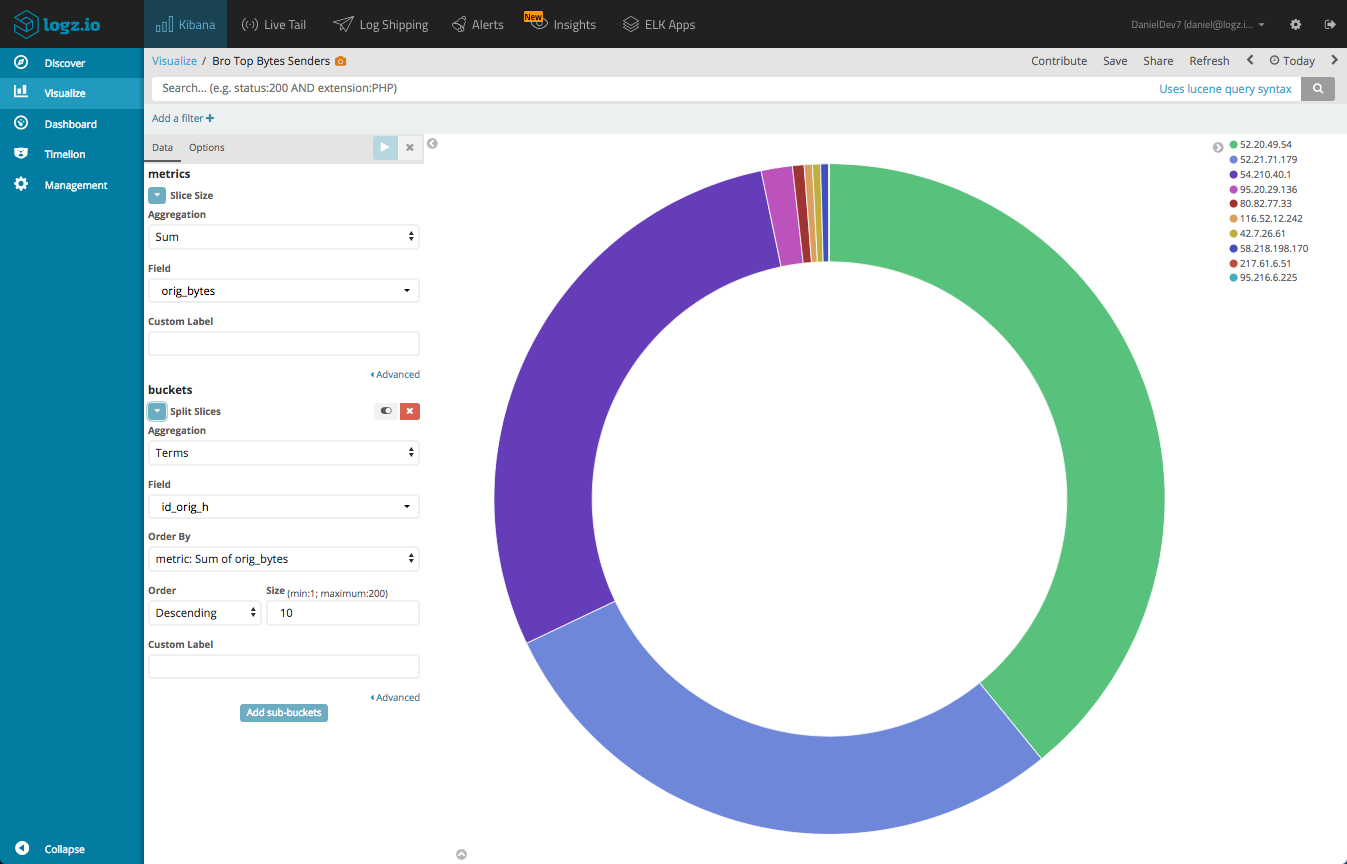This screenshot has height=864, width=1347.
Task: Apply changes with the play button
Action: tap(385, 147)
